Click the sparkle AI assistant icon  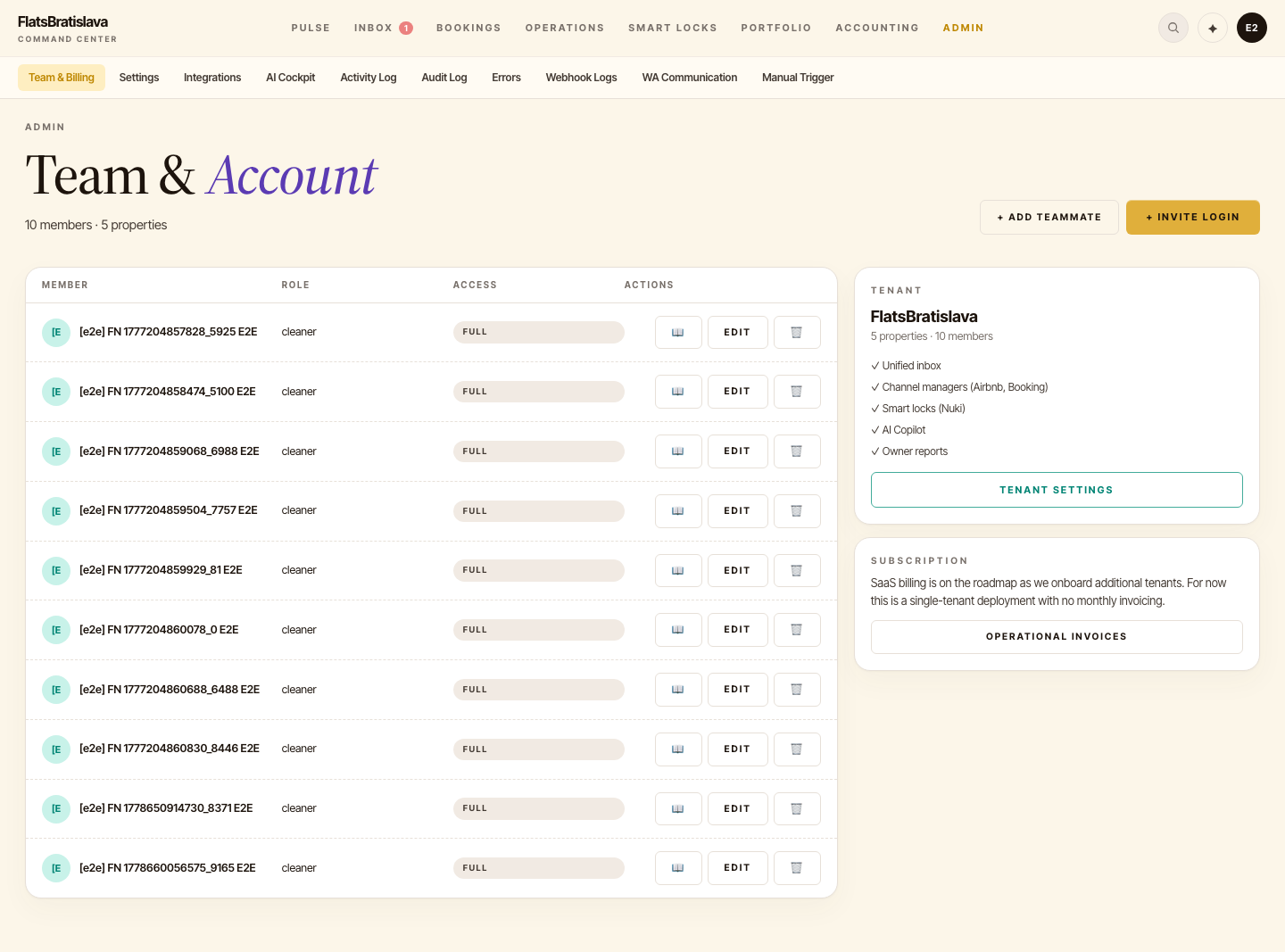[1213, 28]
